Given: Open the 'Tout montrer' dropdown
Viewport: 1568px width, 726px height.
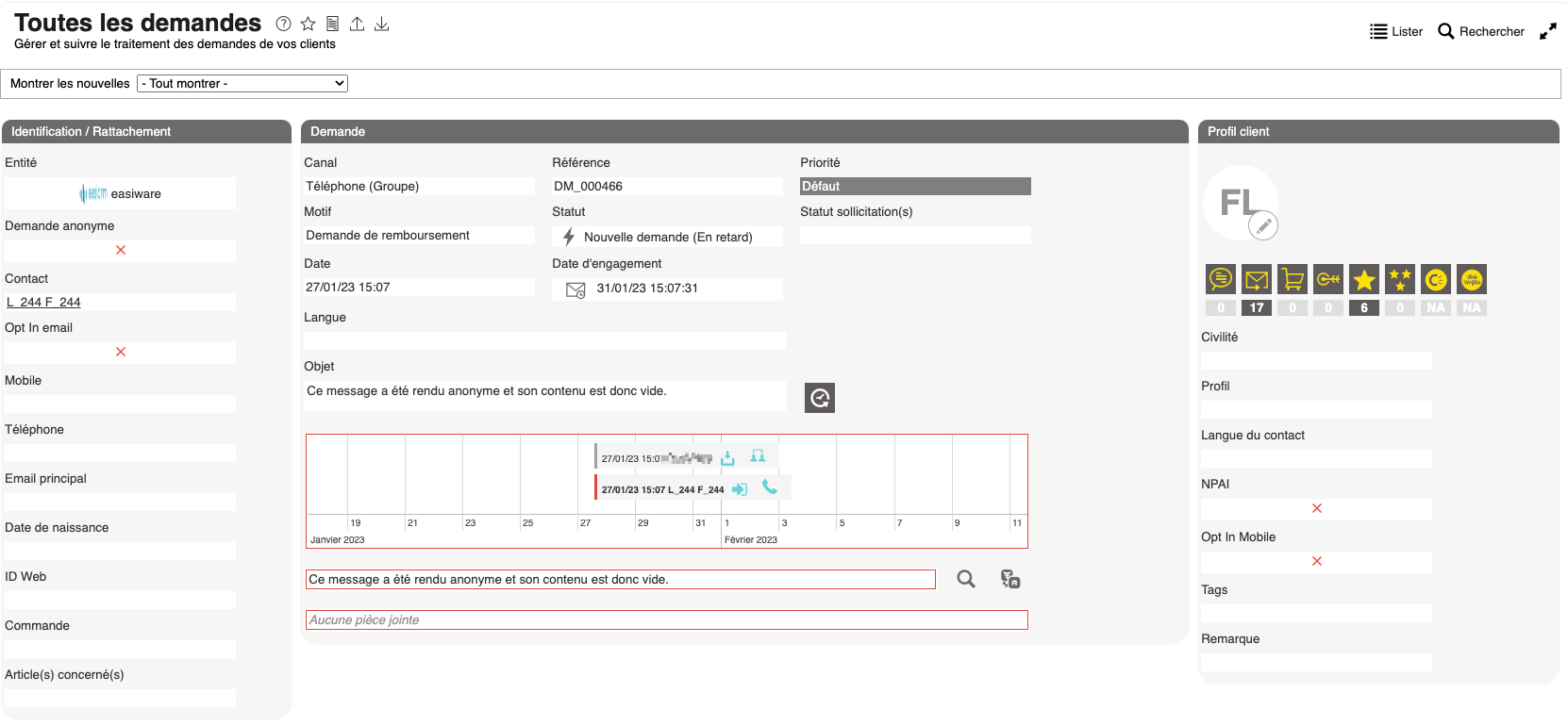Looking at the screenshot, I should click(x=242, y=84).
